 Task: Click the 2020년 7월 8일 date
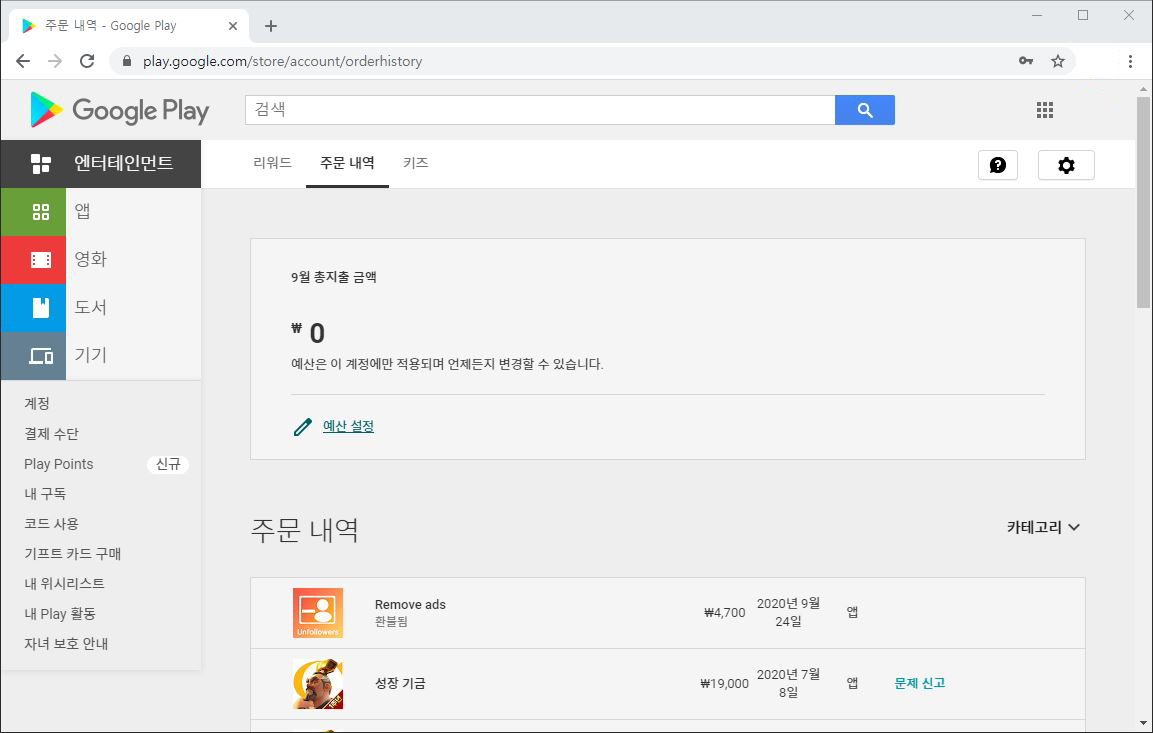(788, 684)
